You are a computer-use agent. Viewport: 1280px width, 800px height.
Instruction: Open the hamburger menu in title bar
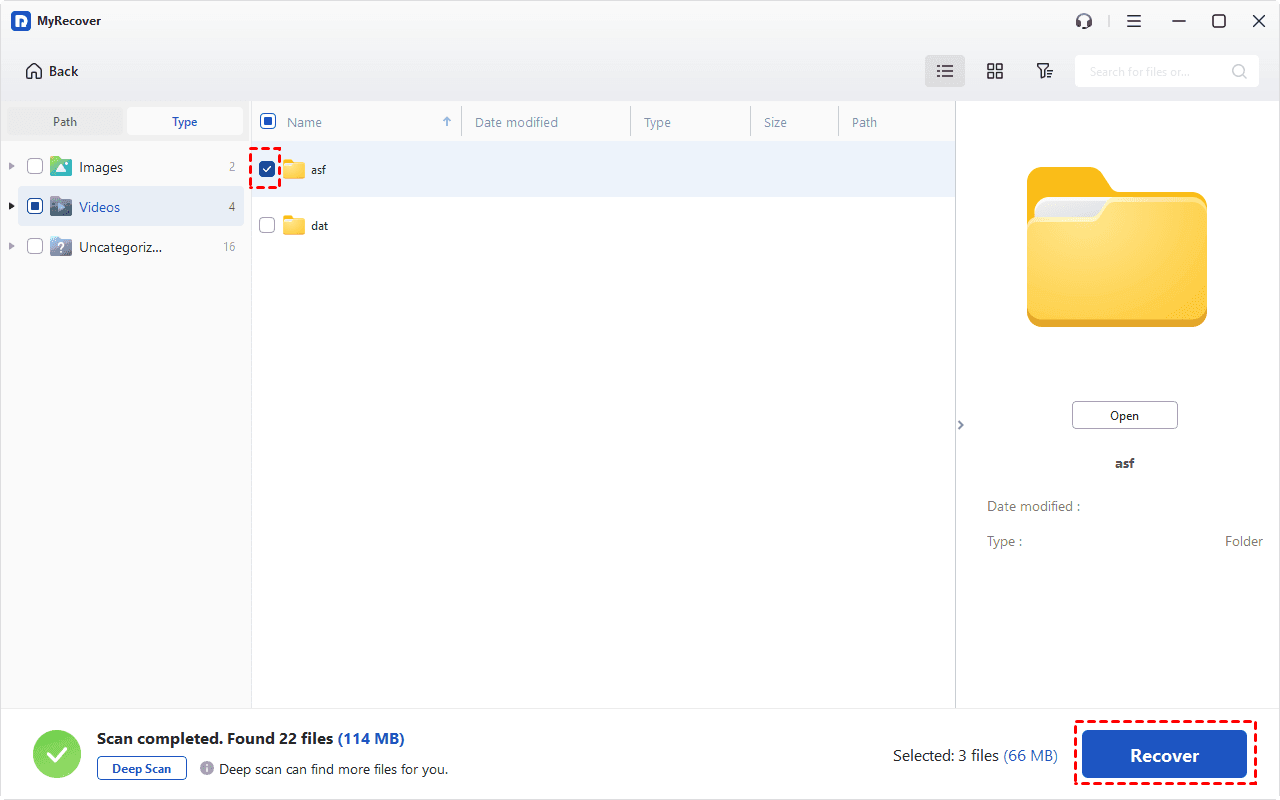[x=1134, y=21]
